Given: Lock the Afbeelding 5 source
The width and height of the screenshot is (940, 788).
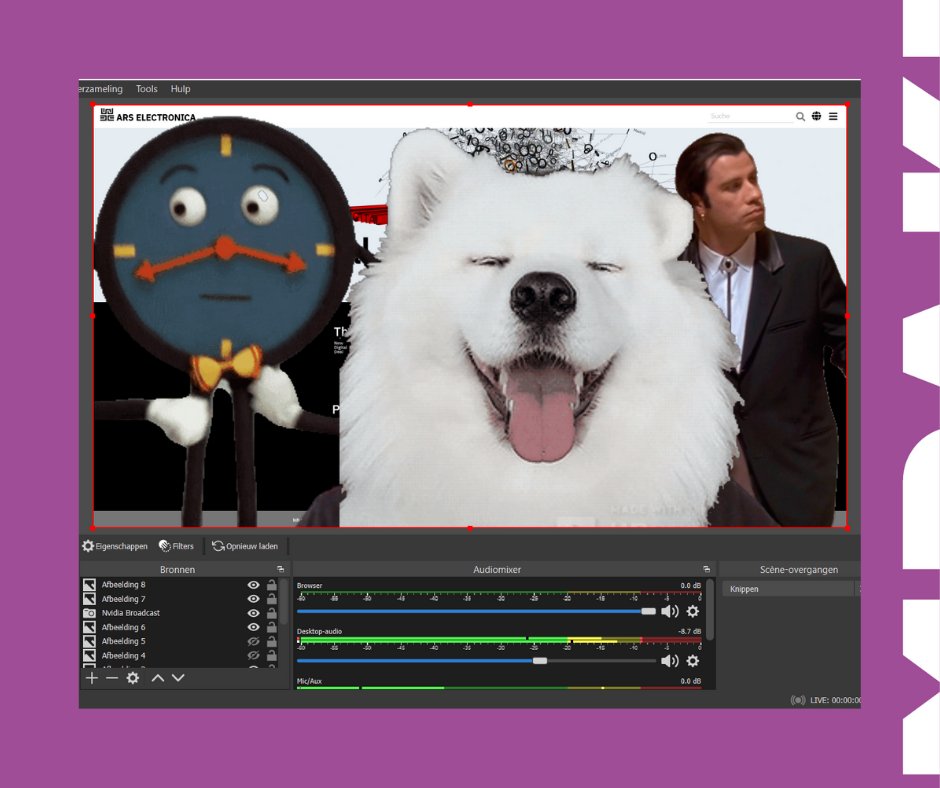Looking at the screenshot, I should click(272, 641).
